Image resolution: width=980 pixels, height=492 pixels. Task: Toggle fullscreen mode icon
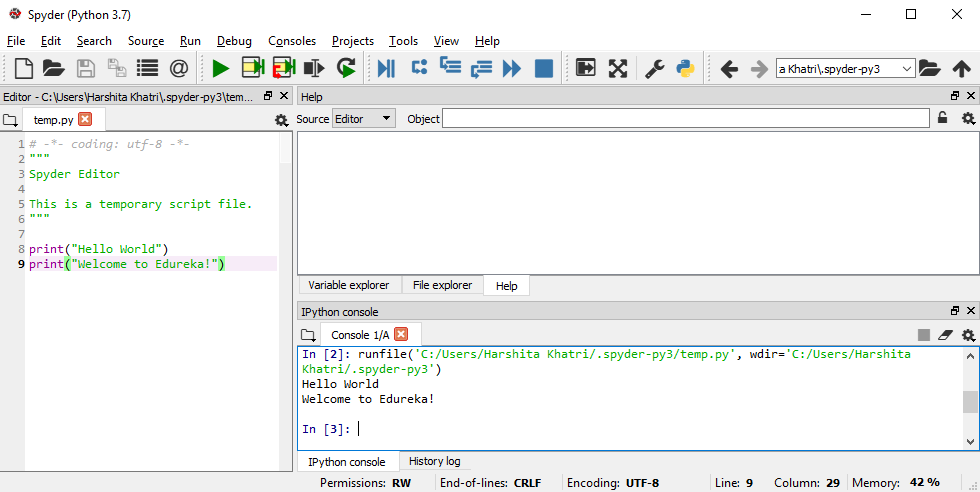coord(618,68)
